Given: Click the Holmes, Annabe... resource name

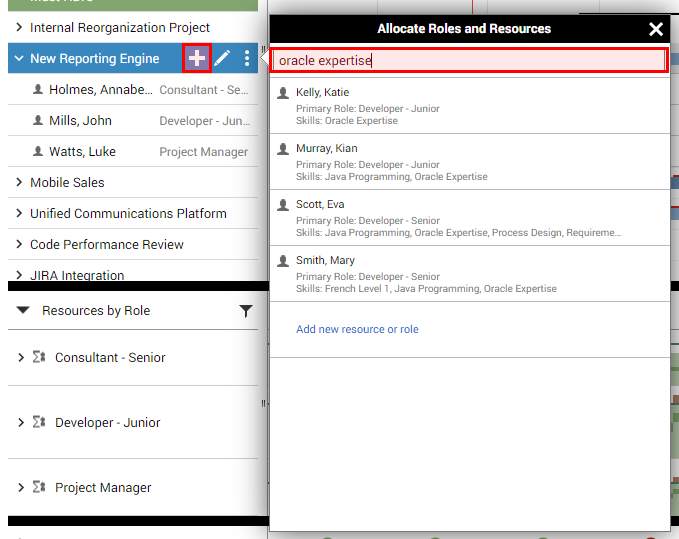Looking at the screenshot, I should click(100, 90).
